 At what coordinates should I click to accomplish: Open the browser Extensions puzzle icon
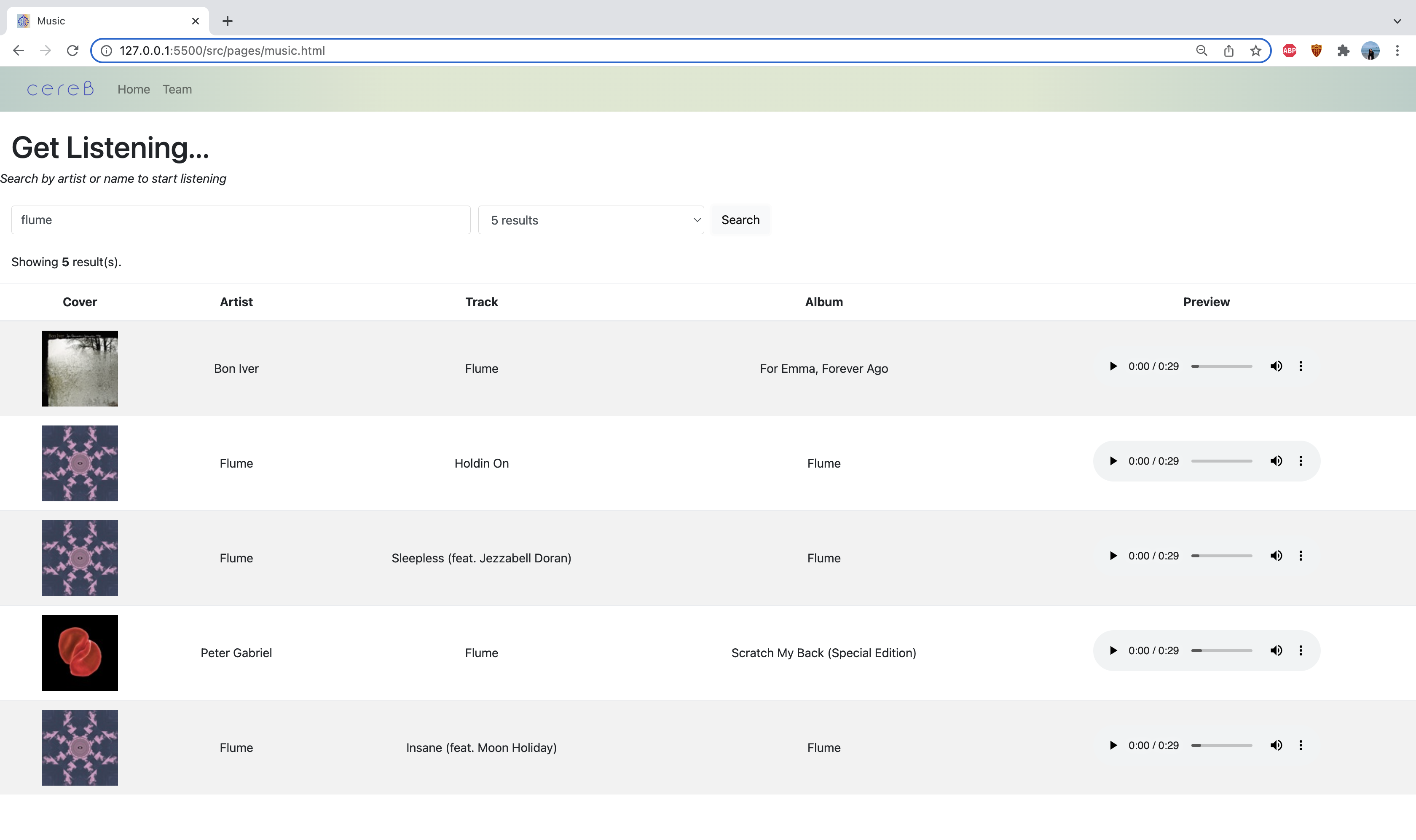tap(1343, 51)
